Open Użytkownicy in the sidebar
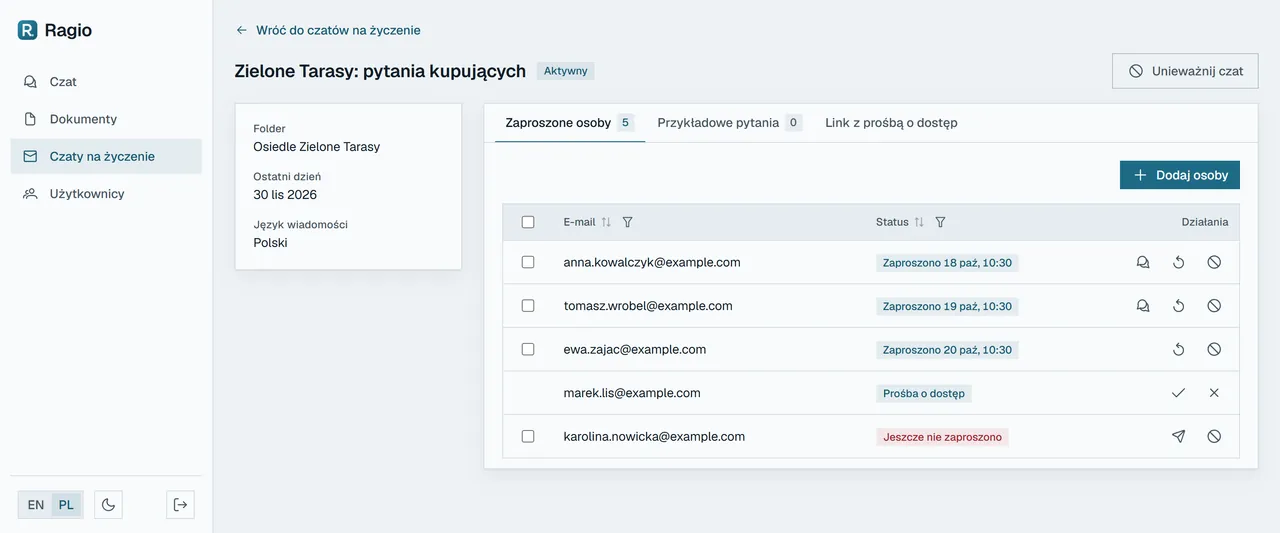 pyautogui.click(x=106, y=194)
